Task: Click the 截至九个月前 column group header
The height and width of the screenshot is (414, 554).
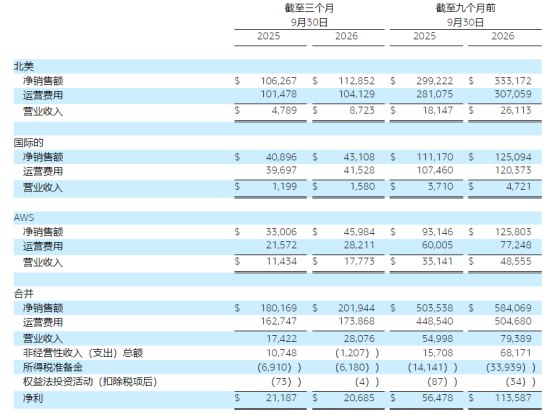Action: [465, 8]
